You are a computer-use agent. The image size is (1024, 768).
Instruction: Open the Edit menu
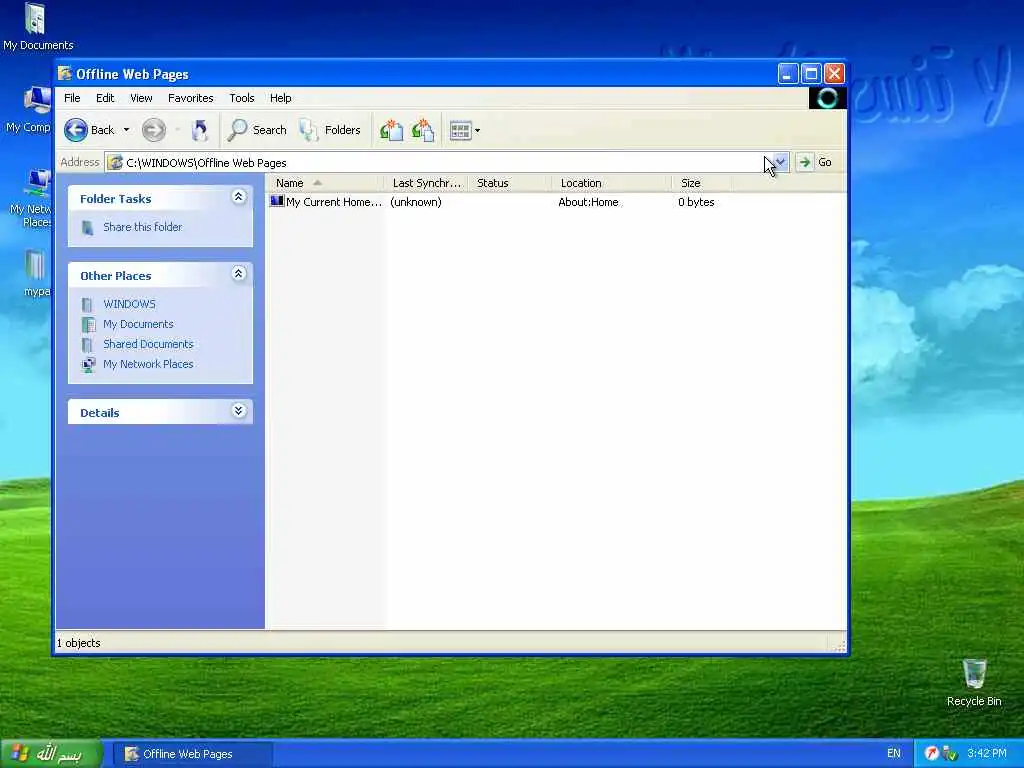105,98
